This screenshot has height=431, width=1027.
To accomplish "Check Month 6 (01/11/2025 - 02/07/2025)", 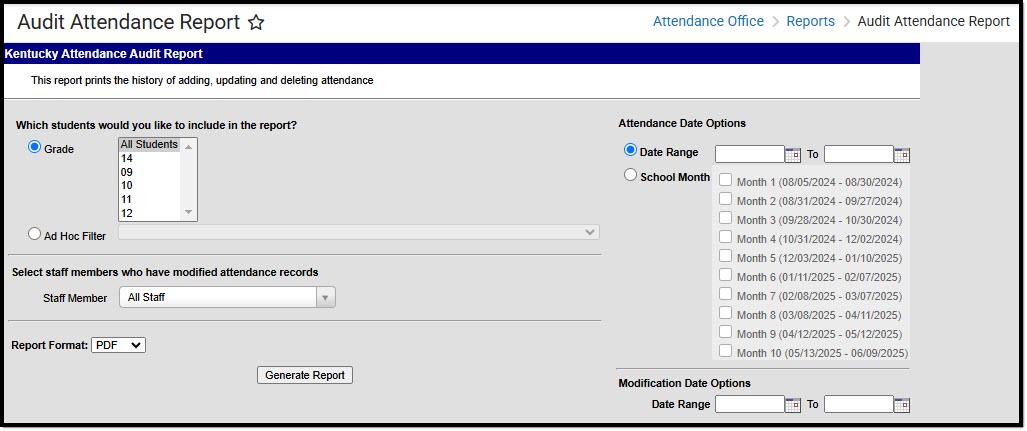I will click(x=726, y=275).
